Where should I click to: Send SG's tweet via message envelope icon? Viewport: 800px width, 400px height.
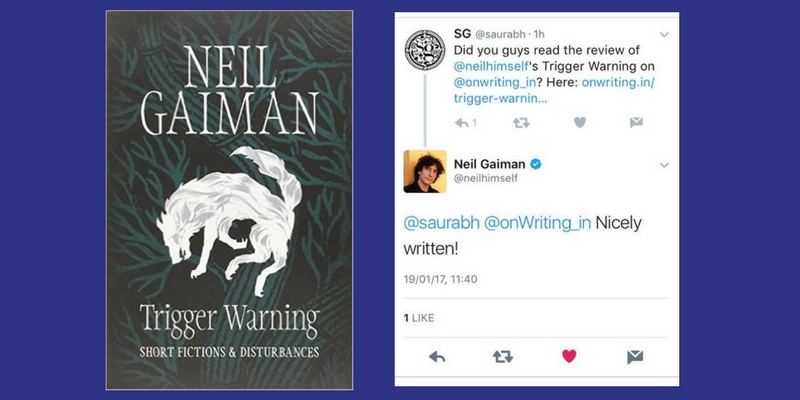click(636, 122)
